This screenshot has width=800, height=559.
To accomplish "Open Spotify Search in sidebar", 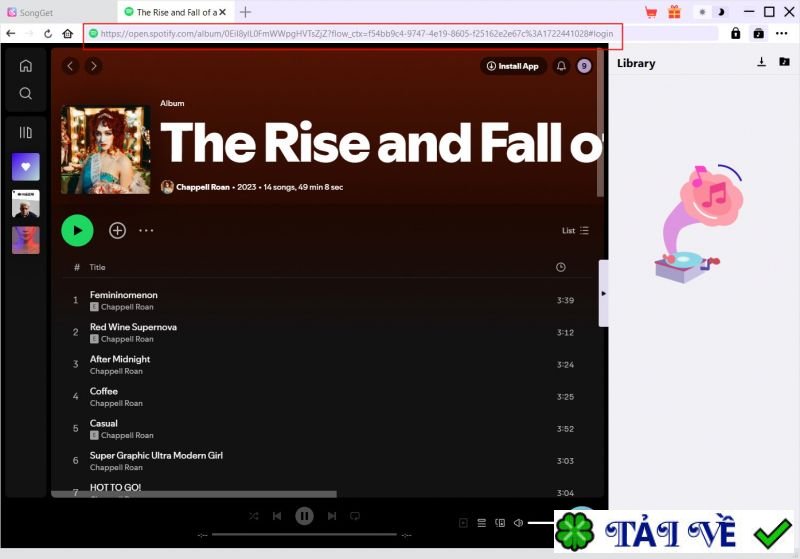I will 26,93.
